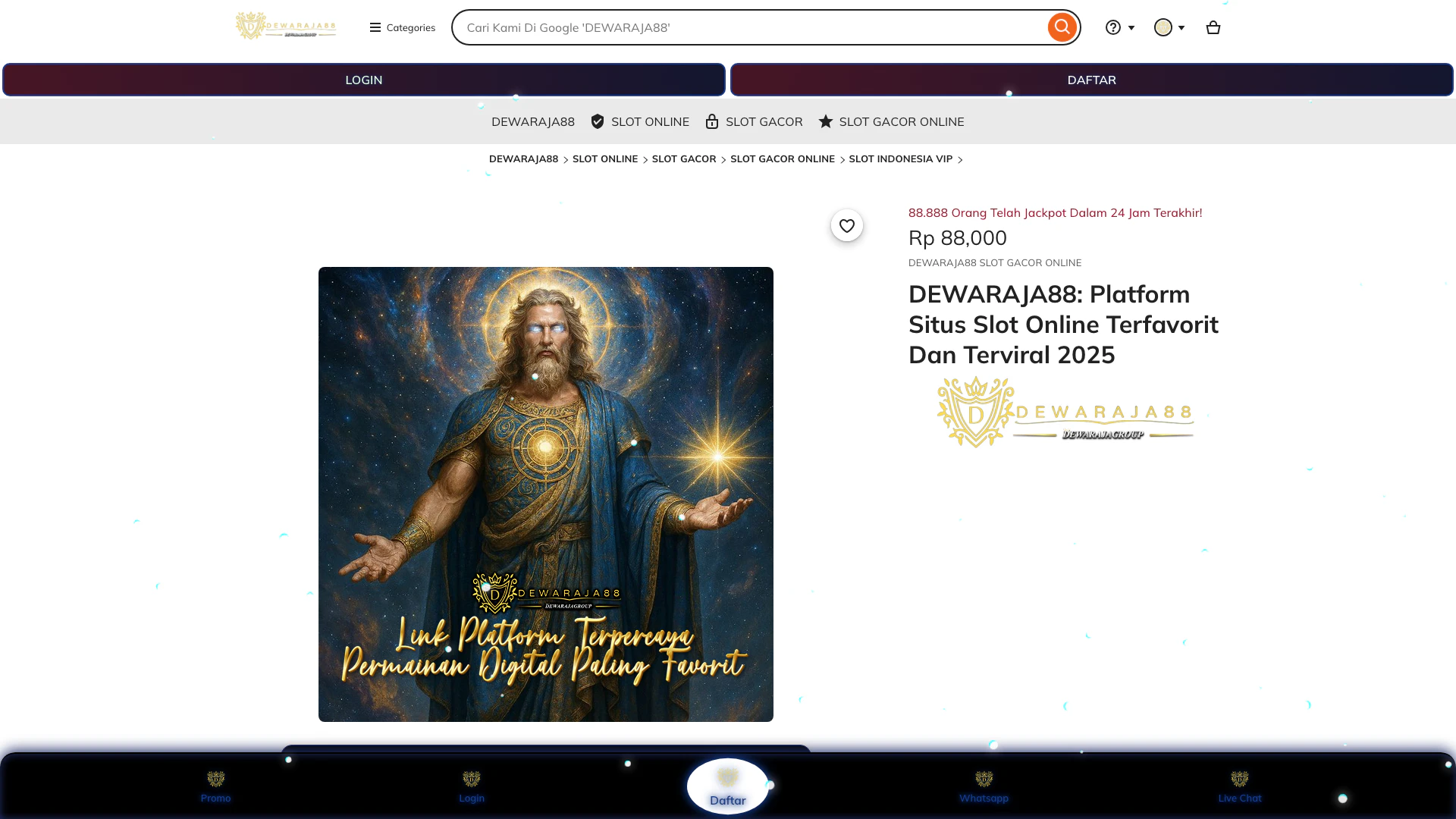Open the language/region dropdown arrow
1456x819 pixels.
(1181, 27)
